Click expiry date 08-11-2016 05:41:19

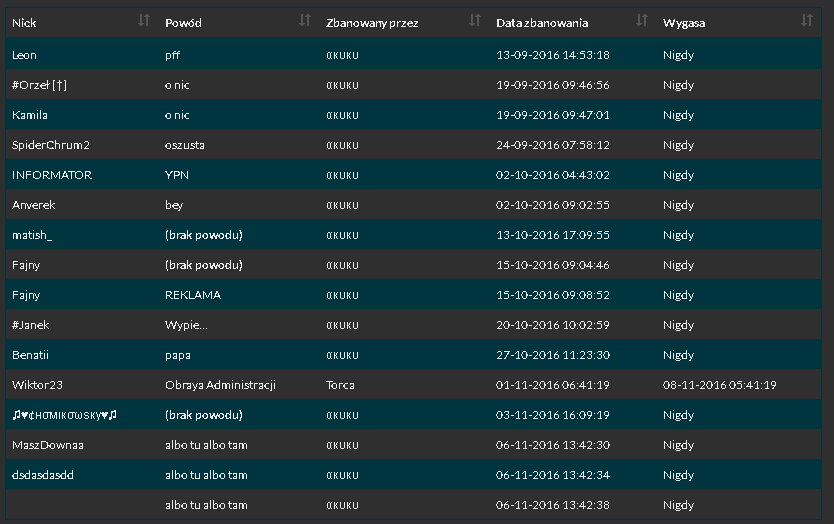tap(720, 385)
